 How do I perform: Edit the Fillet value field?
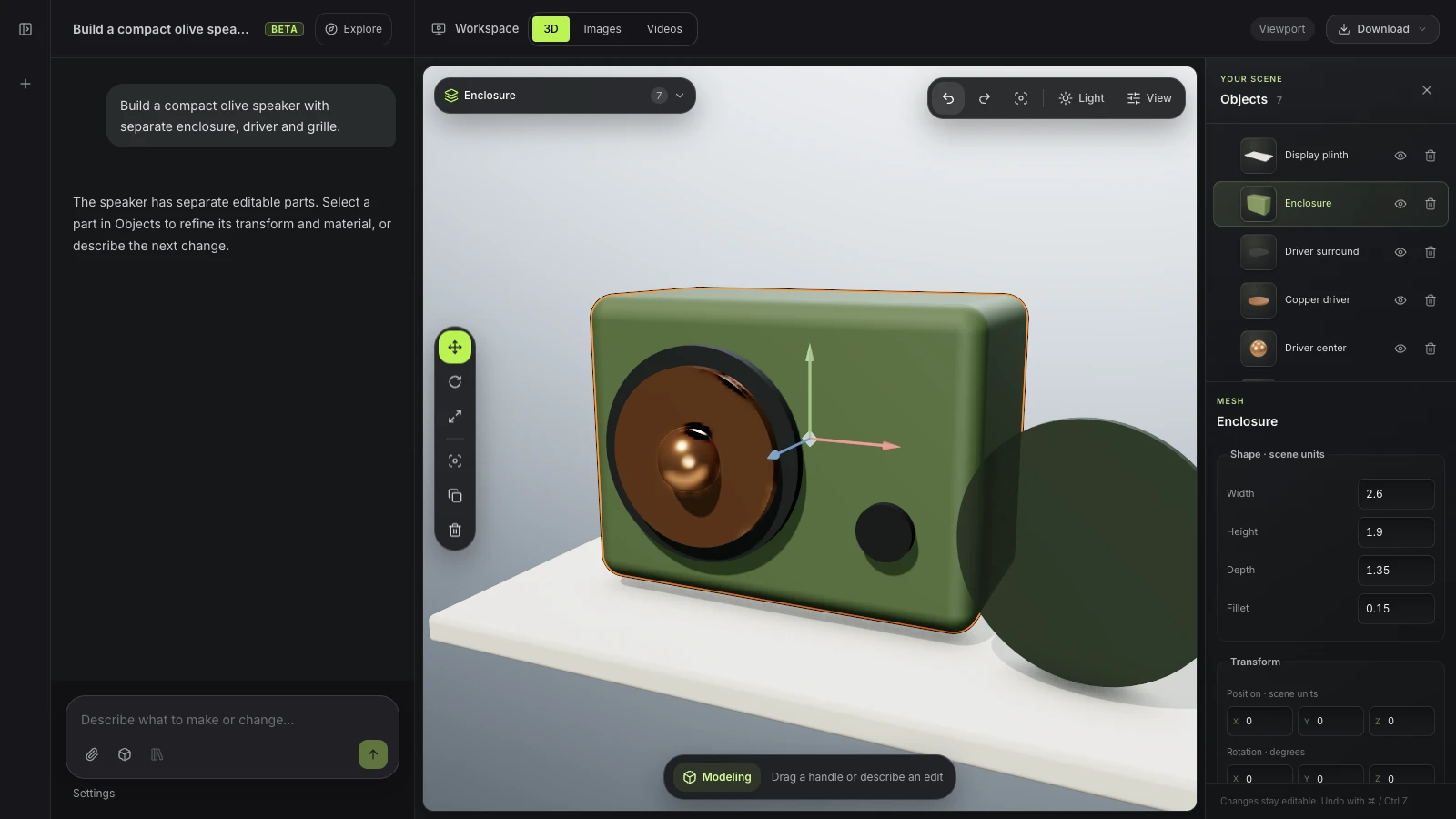point(1396,609)
